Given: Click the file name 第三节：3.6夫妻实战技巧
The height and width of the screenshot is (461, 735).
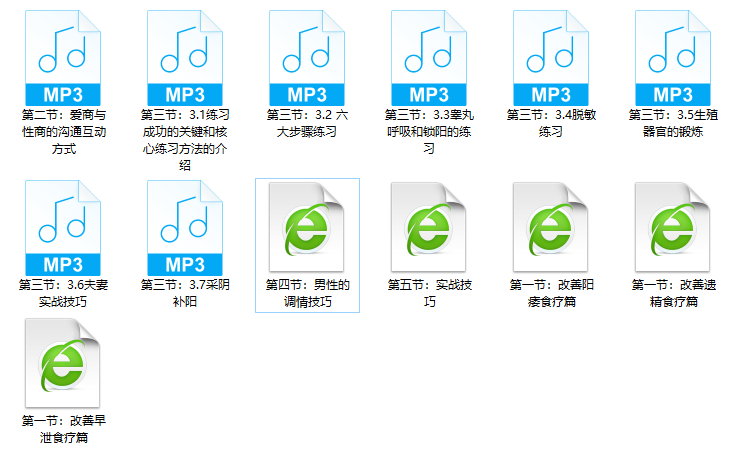Looking at the screenshot, I should pos(63,293).
